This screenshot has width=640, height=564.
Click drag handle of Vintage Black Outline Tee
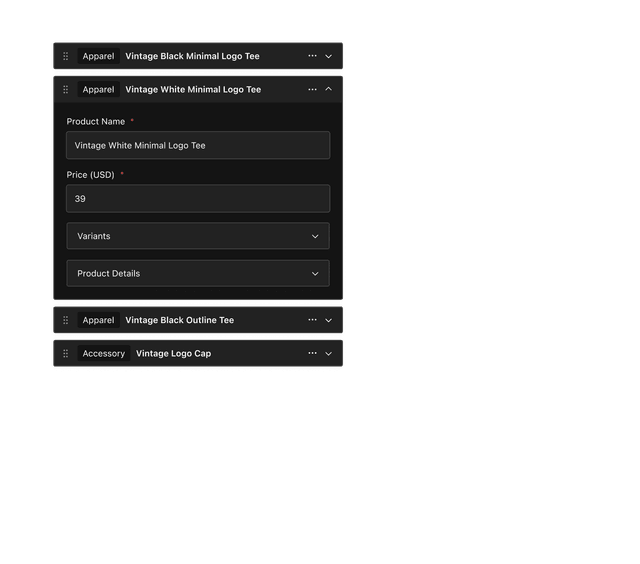(66, 321)
